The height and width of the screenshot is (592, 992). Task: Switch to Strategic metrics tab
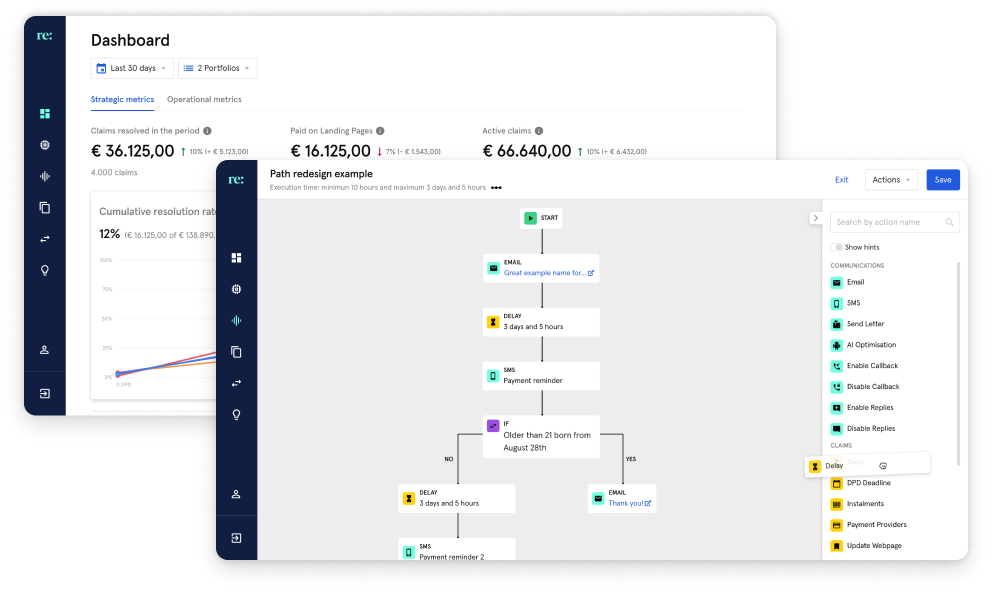tap(122, 100)
